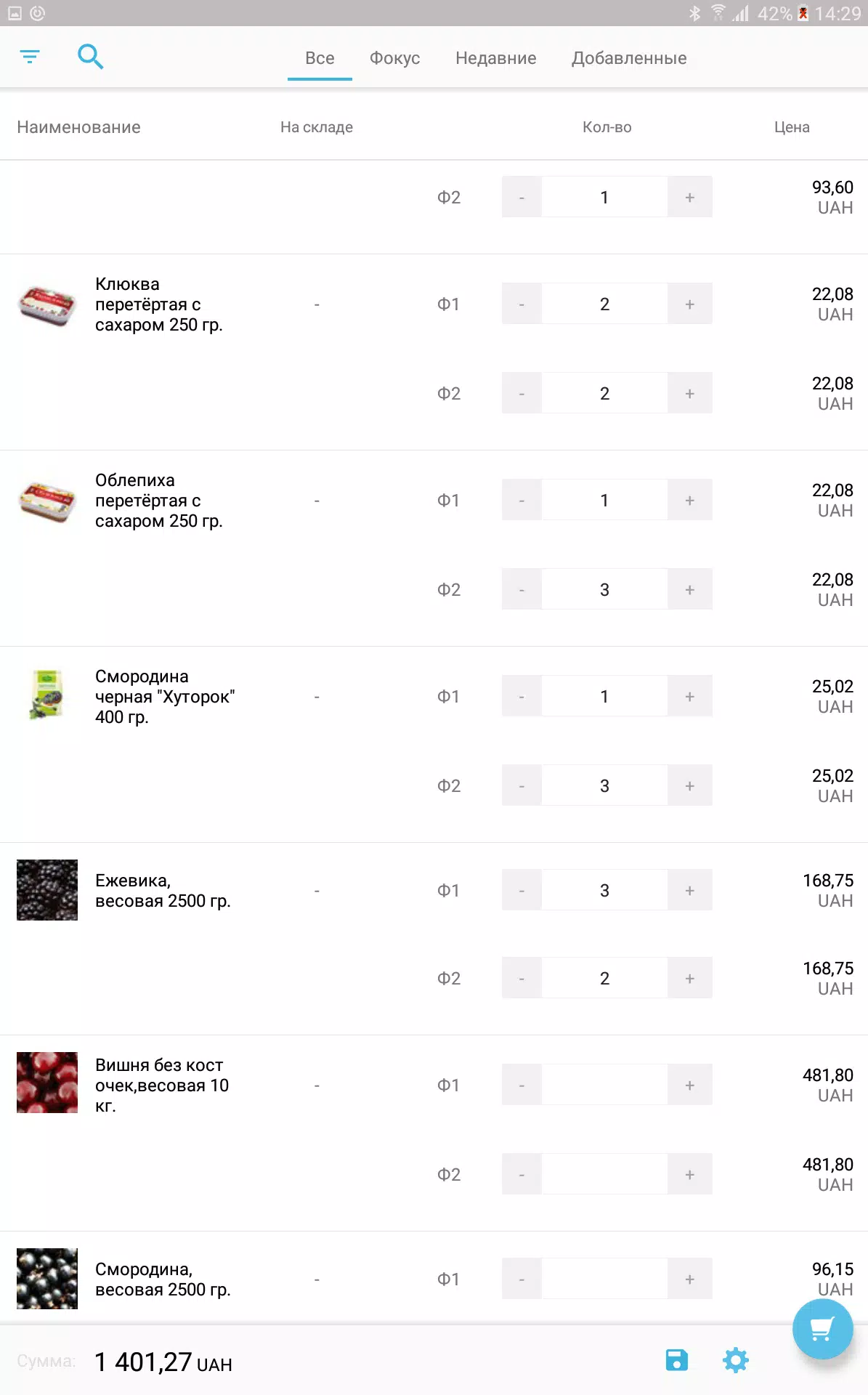Open the shopping cart floating button
The height and width of the screenshot is (1395, 868).
click(x=822, y=1329)
